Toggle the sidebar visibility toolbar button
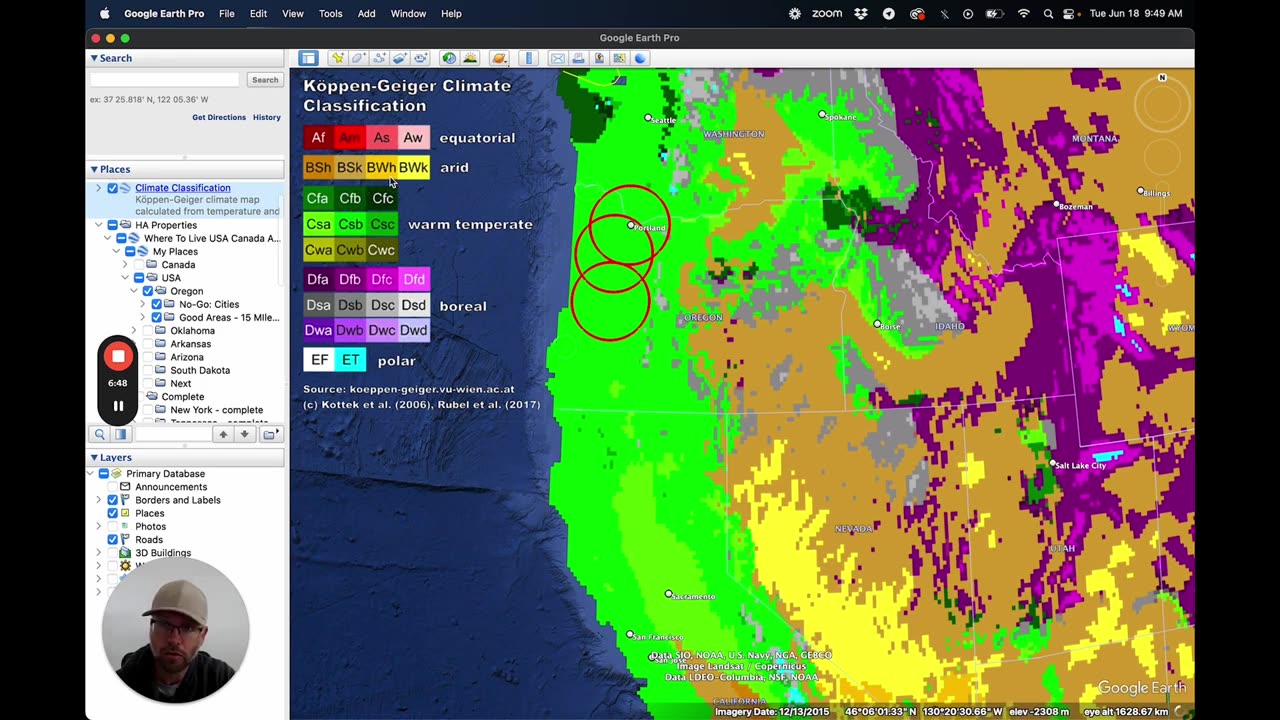Screen dimensions: 1280x720 pos(308,58)
